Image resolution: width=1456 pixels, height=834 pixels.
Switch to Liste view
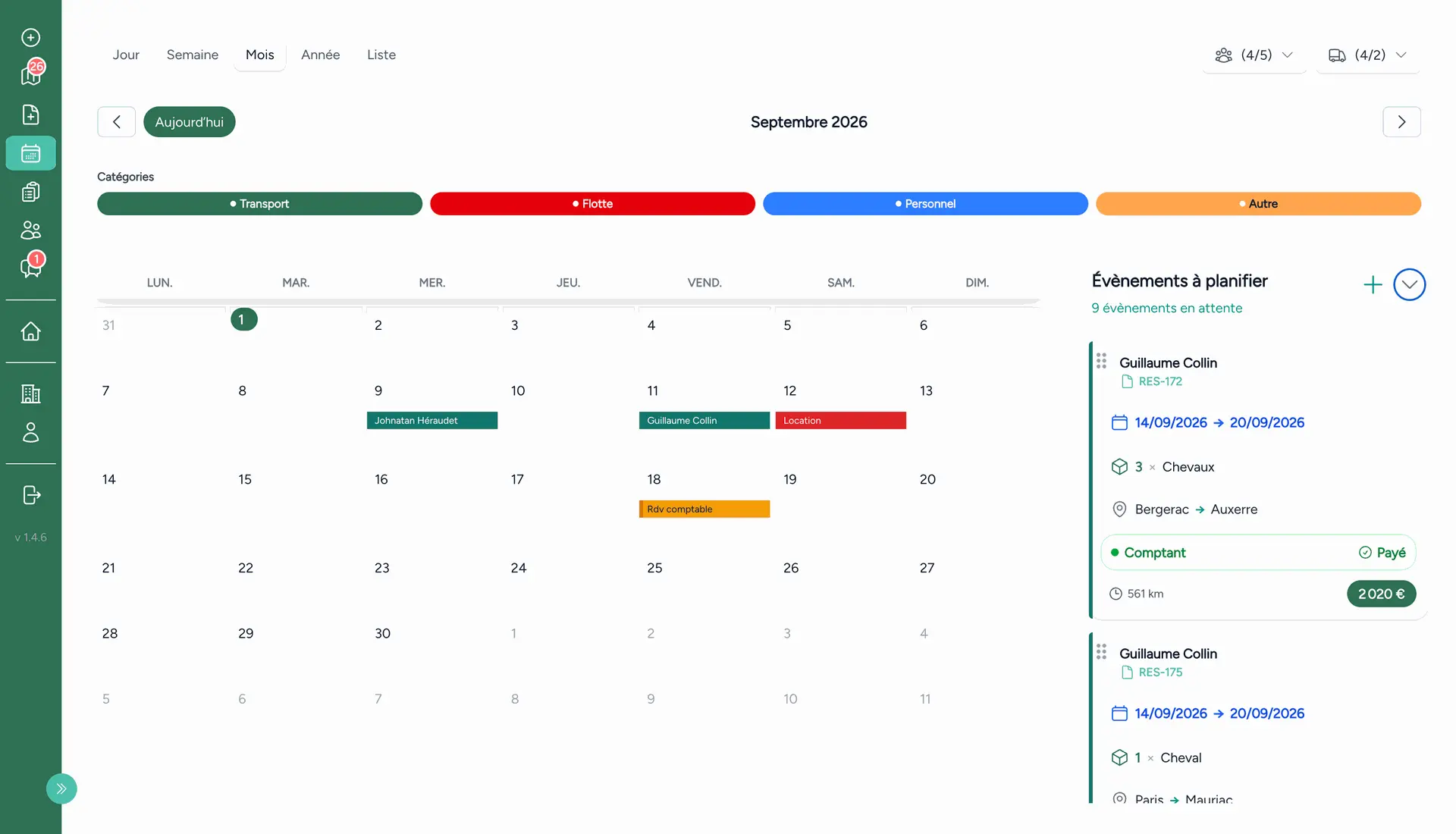click(x=381, y=55)
